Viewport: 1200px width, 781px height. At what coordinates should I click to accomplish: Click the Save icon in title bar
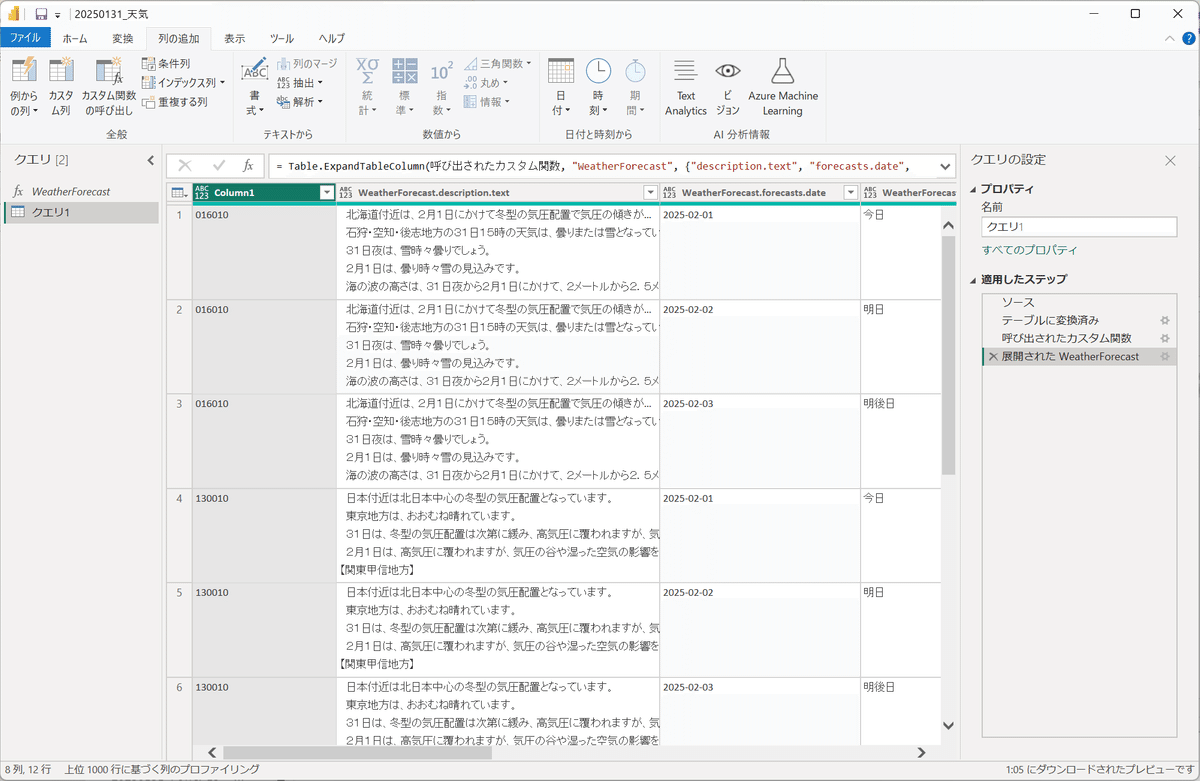tap(41, 14)
